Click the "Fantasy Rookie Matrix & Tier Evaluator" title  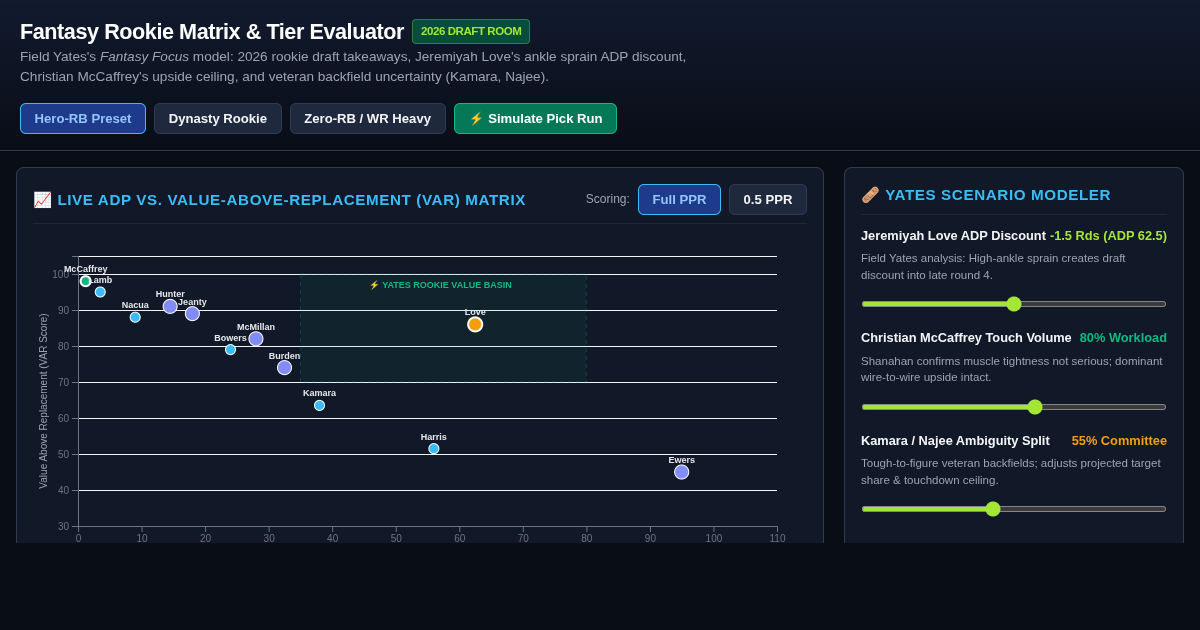(212, 32)
